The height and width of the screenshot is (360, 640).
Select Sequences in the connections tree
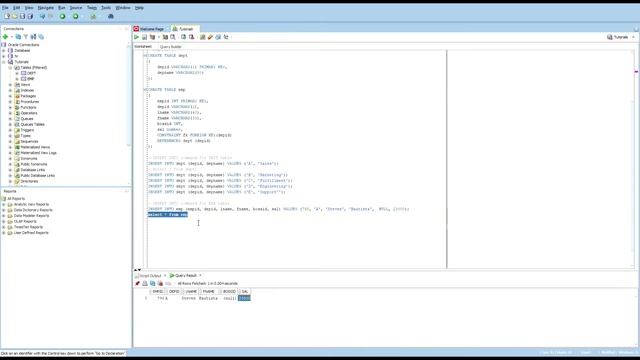[29, 142]
